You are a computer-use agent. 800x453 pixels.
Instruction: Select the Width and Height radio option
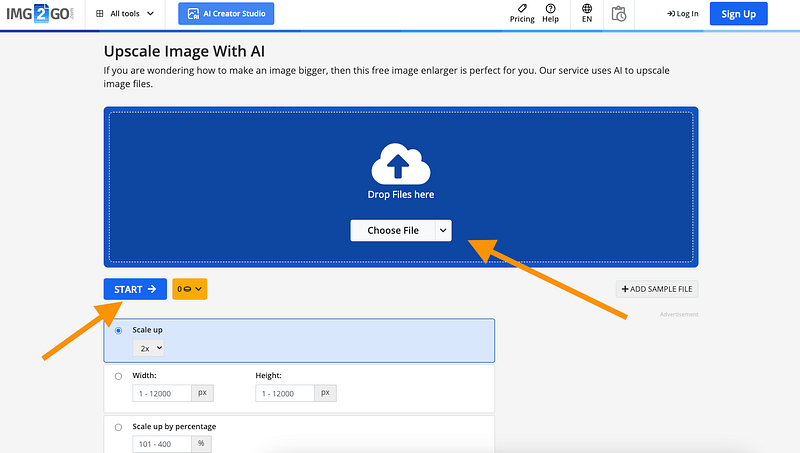point(119,376)
